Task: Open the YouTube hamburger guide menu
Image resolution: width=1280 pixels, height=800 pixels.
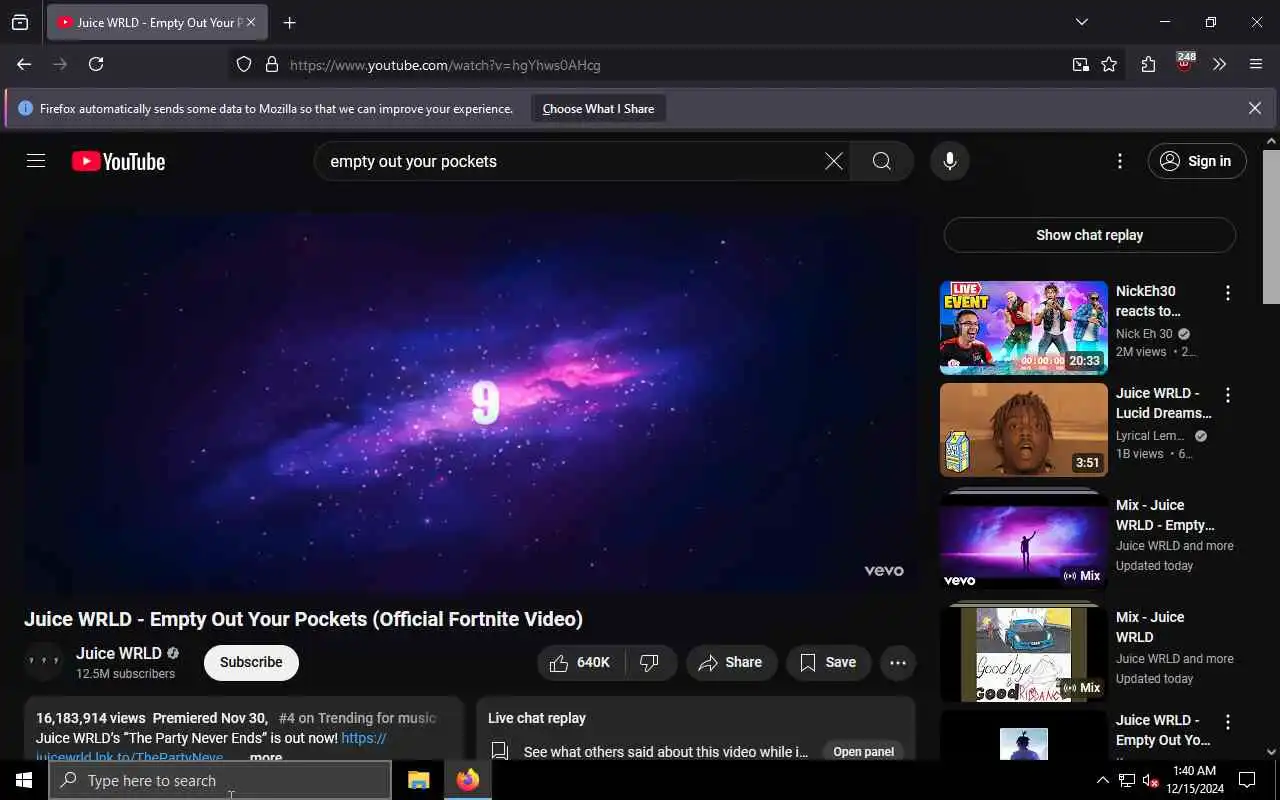Action: (x=36, y=161)
